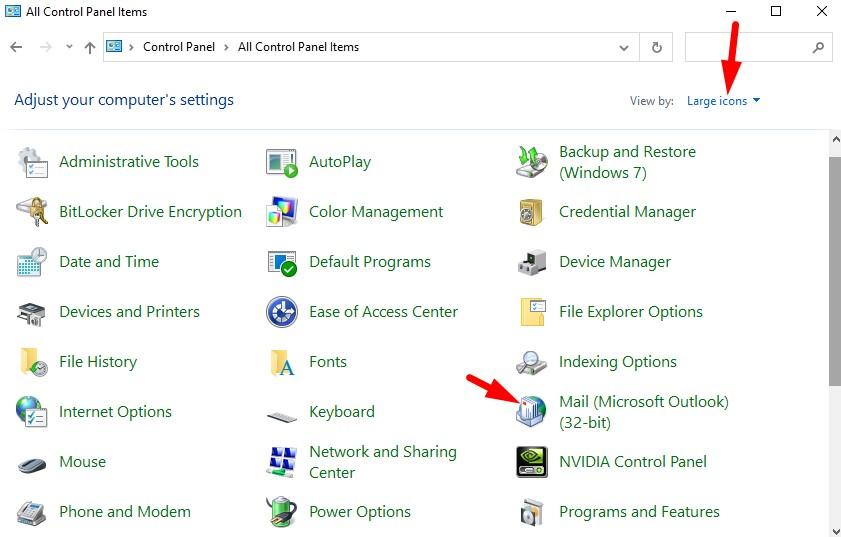Open the Fonts link
841x537 pixels.
coord(328,362)
